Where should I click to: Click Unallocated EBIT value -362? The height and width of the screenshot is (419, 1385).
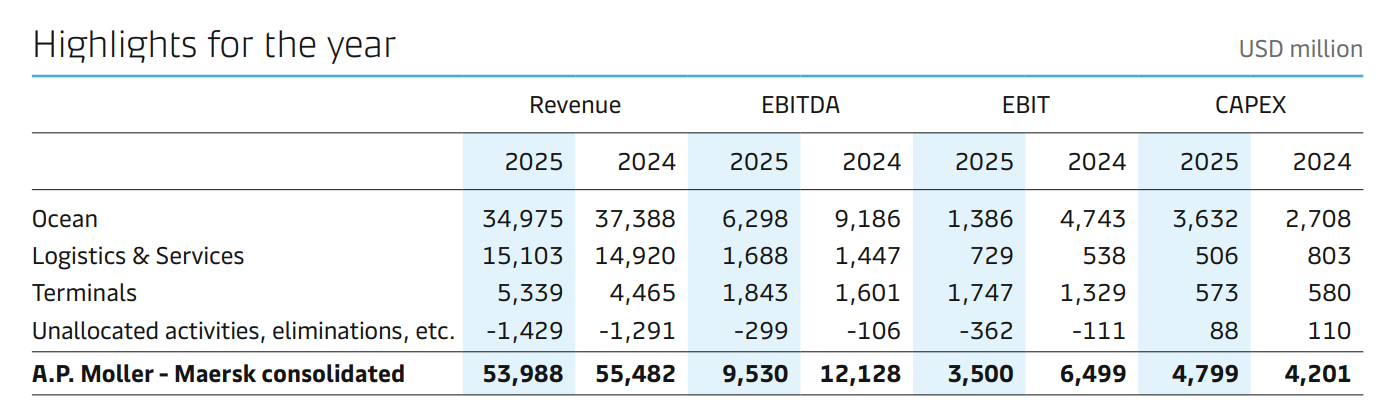[x=986, y=331]
